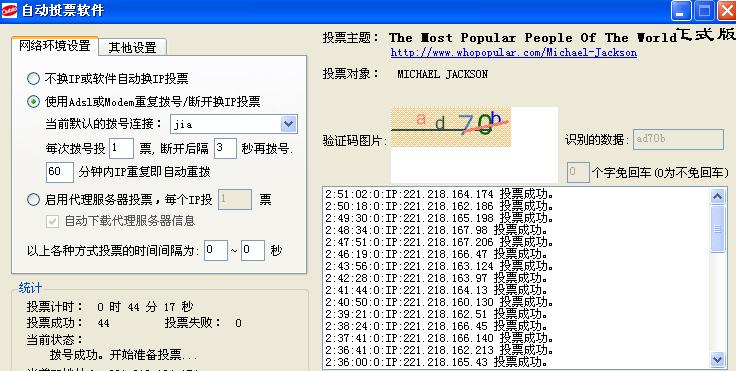This screenshot has height=371, width=736.
Task: Click status text 拨号成功。开始准备投票
Action: (123, 355)
